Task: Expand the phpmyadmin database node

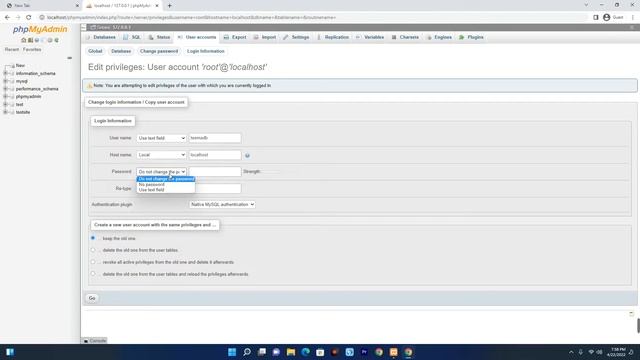Action: (x=5, y=97)
